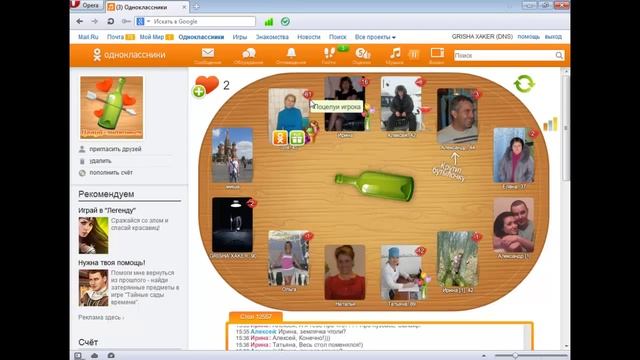Go forward with browser forward arrow

point(95,21)
